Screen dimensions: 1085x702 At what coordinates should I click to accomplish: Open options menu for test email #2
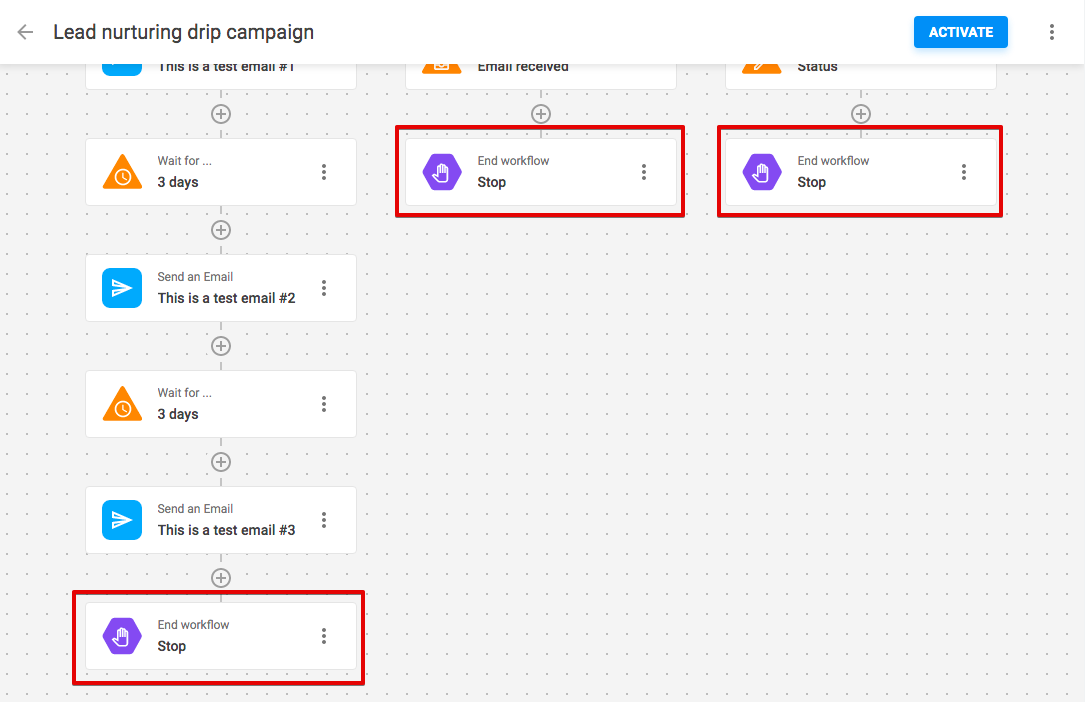(x=324, y=288)
